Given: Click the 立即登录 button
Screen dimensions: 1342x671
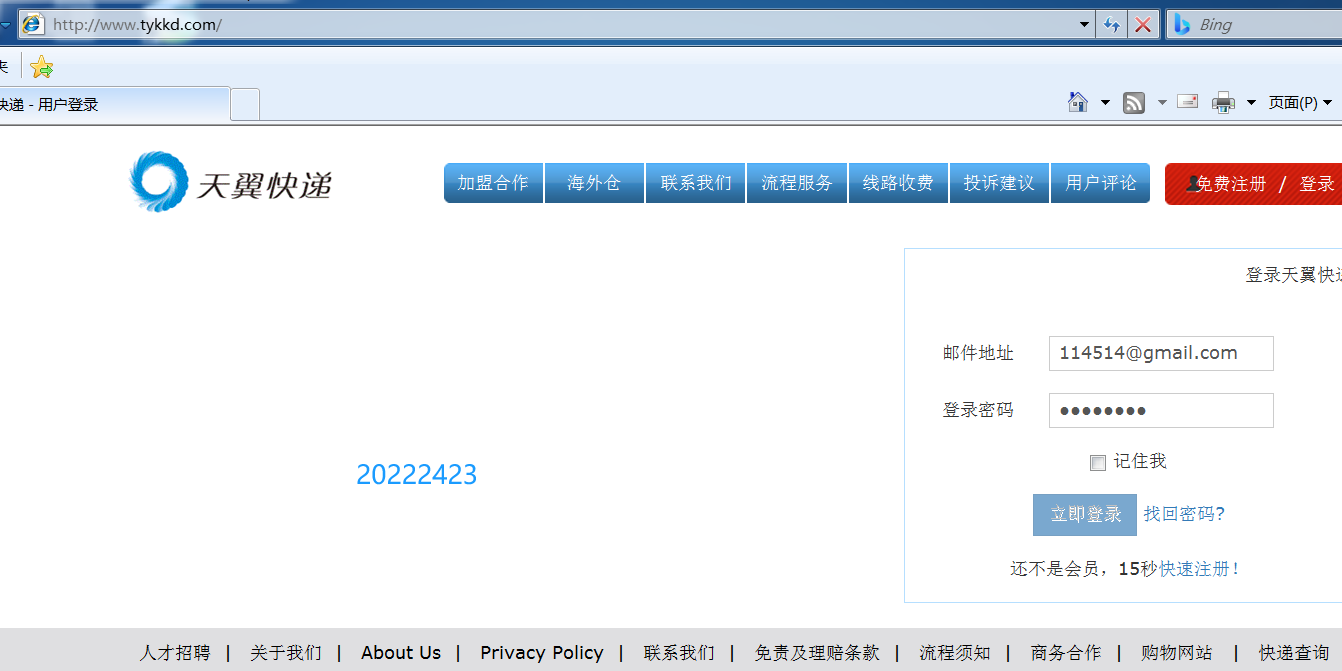Looking at the screenshot, I should pos(1085,514).
